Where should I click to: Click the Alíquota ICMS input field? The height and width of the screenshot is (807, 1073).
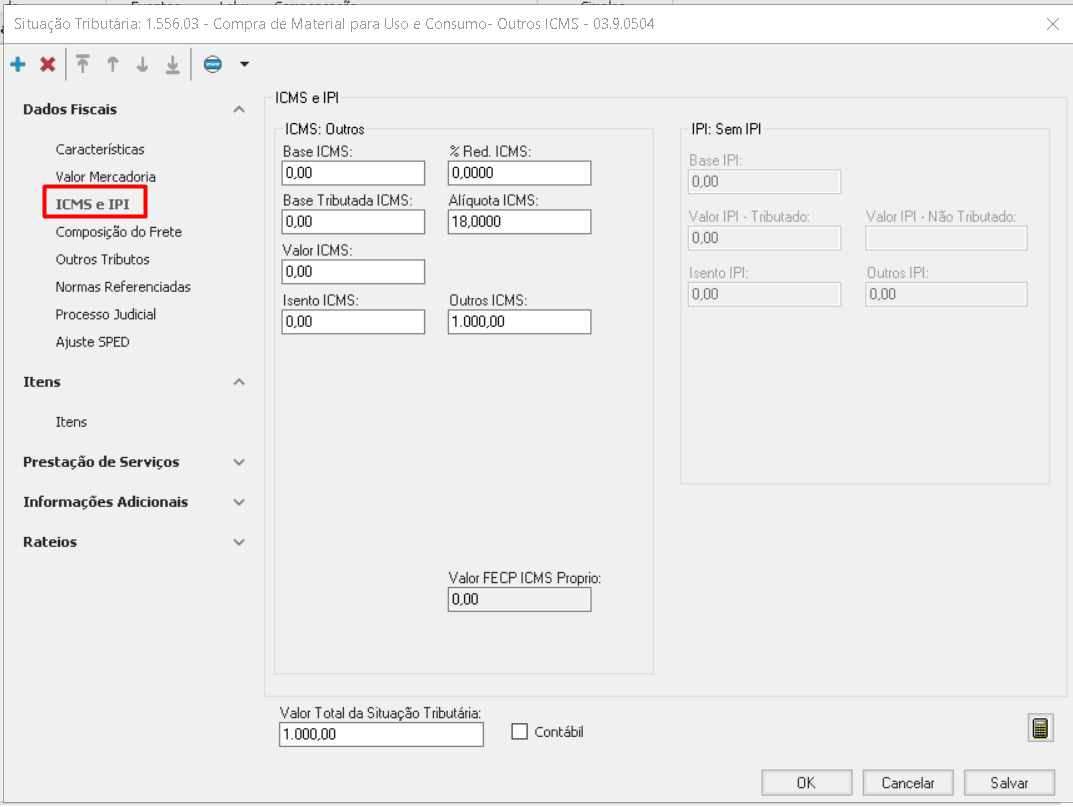coord(519,222)
